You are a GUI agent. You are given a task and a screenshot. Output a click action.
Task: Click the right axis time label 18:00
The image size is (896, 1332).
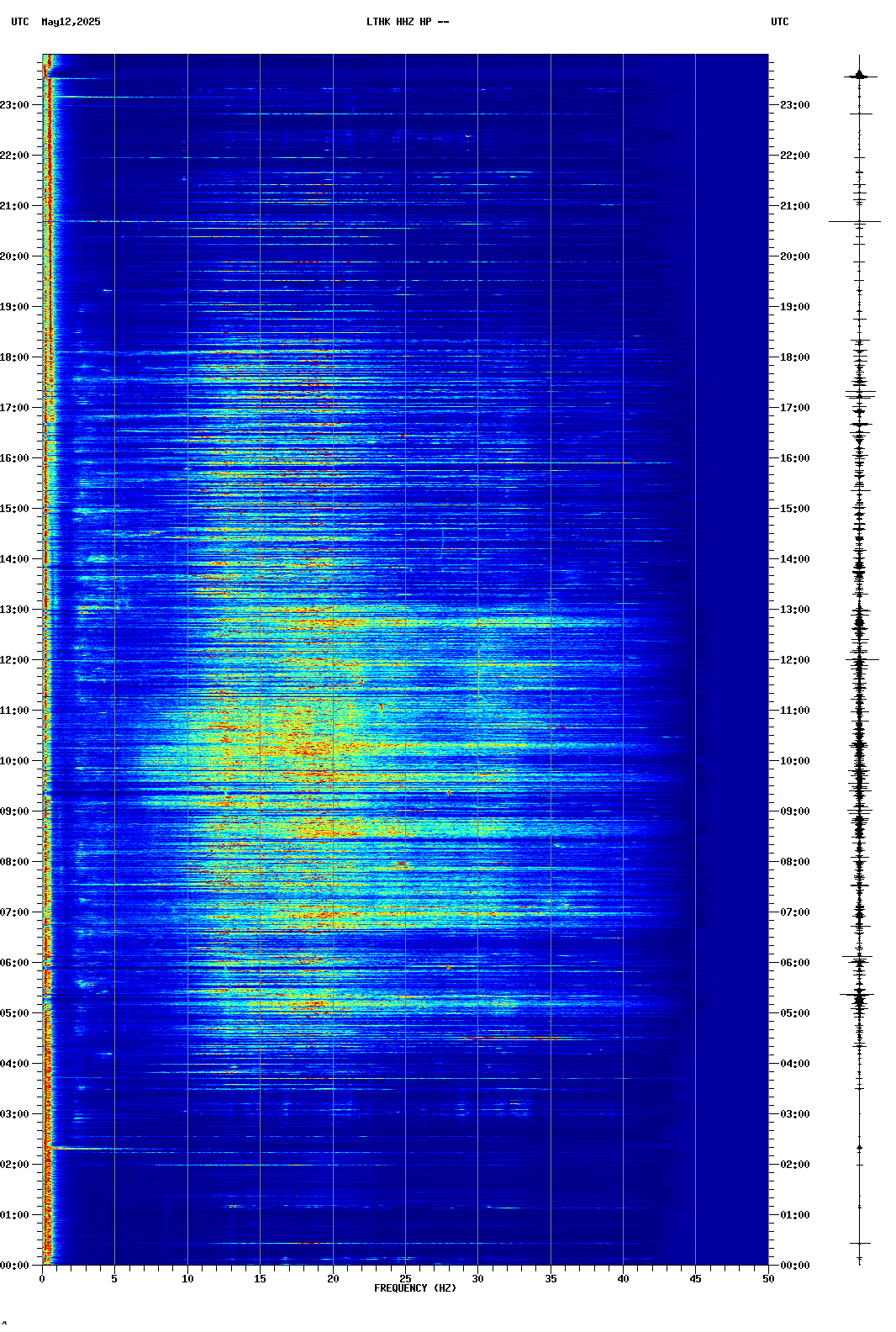pos(795,357)
